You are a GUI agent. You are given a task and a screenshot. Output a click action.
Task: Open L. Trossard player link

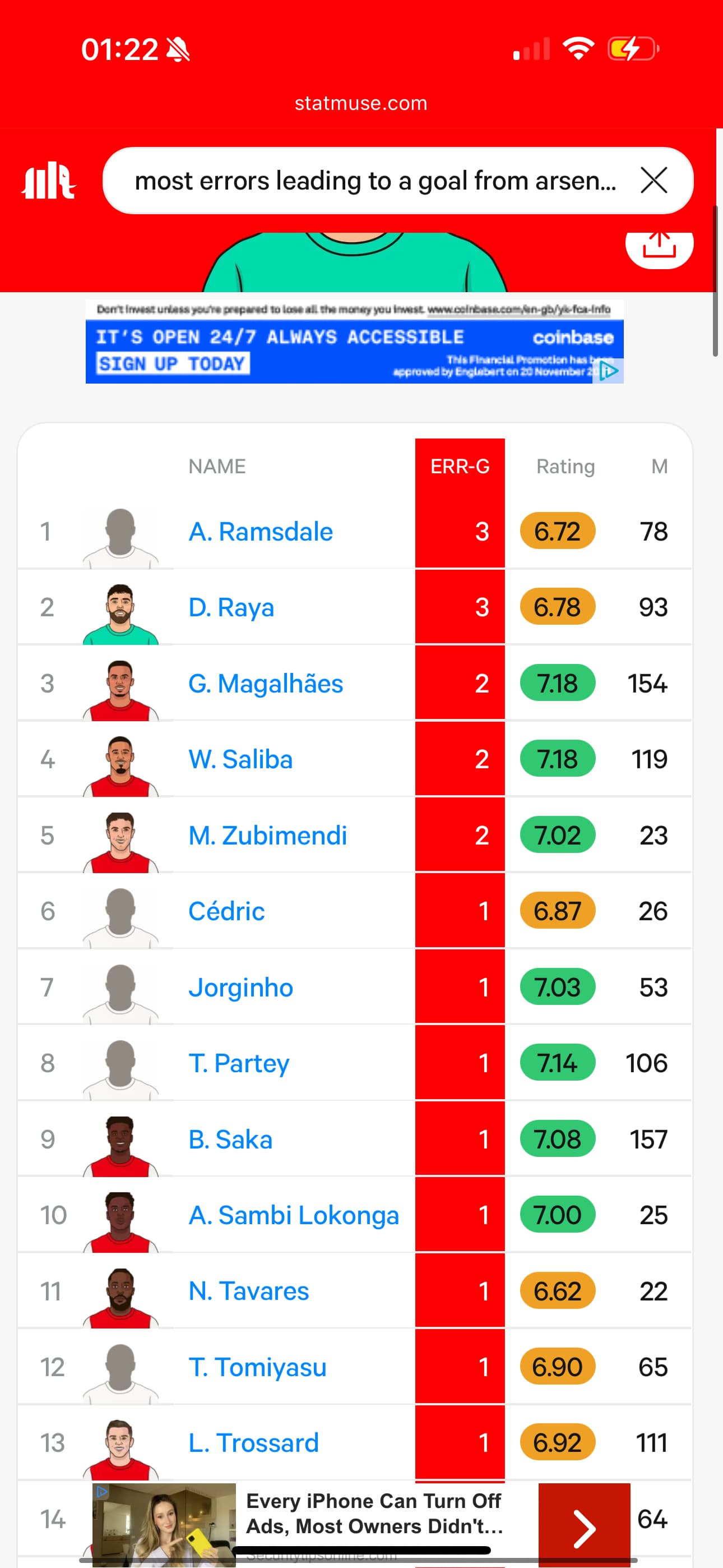pos(253,1442)
